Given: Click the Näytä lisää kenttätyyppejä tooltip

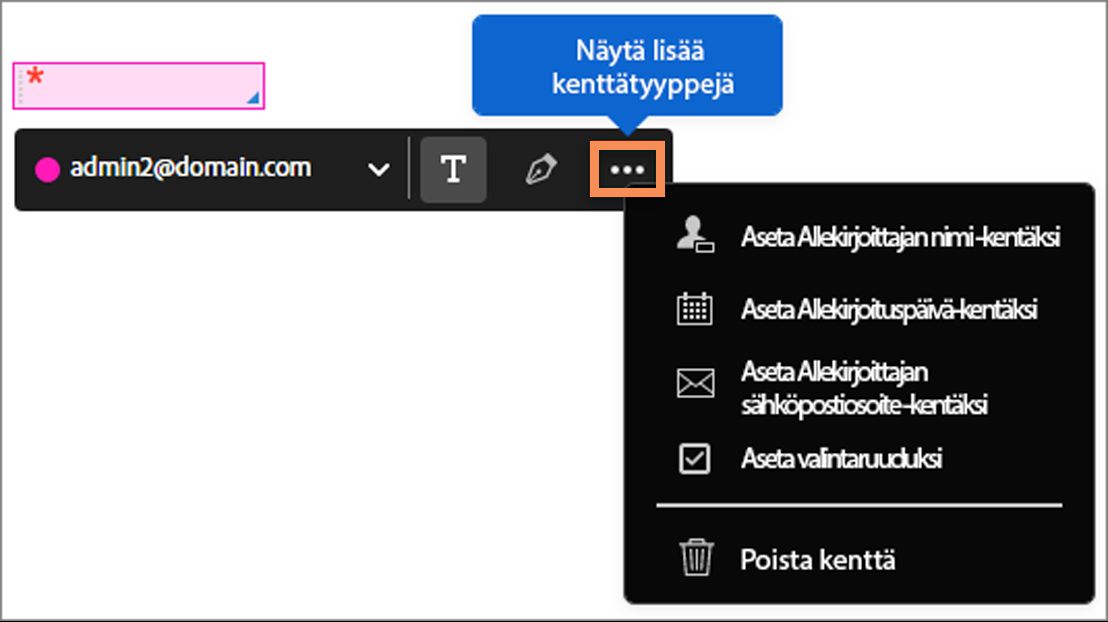Looking at the screenshot, I should 627,63.
